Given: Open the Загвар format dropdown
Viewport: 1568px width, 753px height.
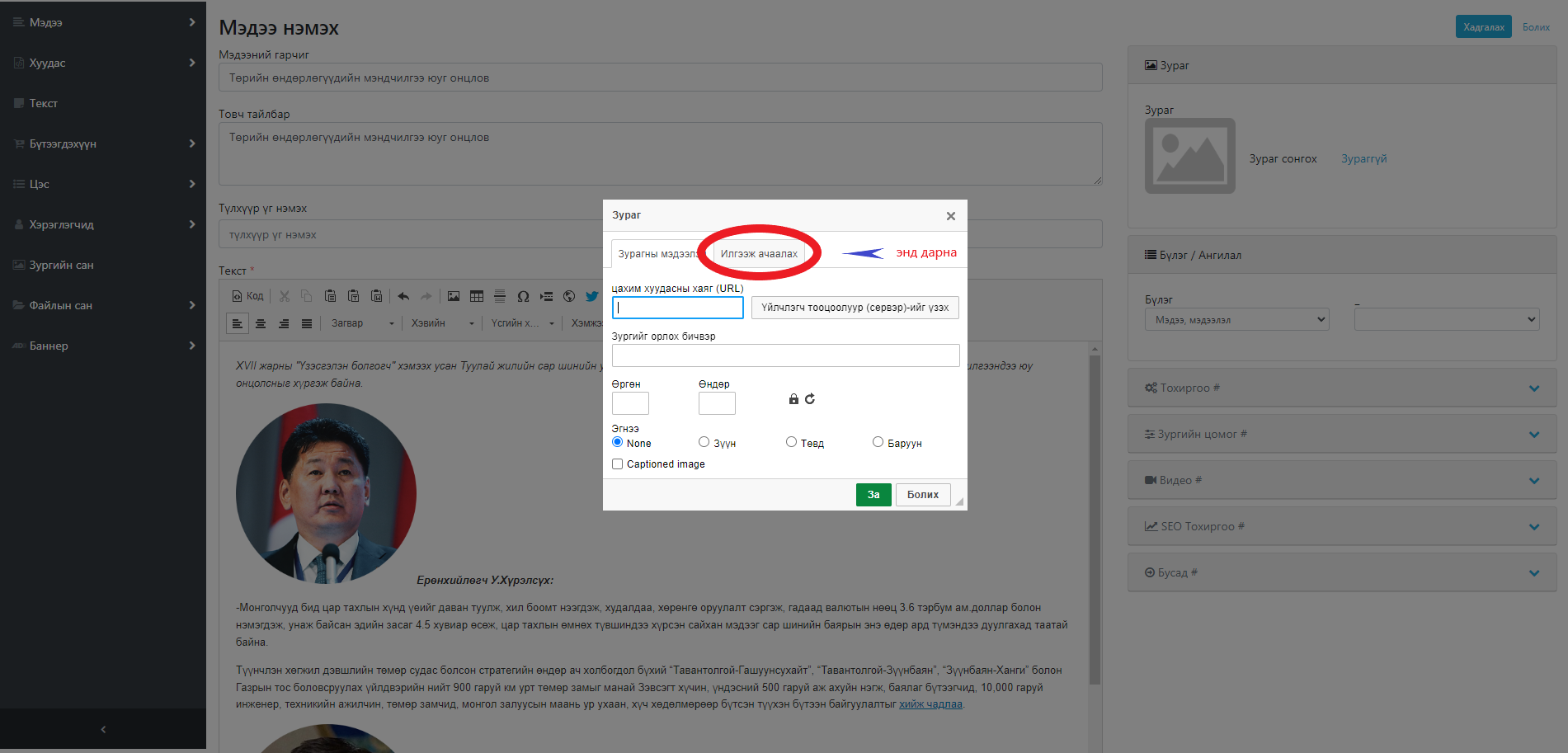Looking at the screenshot, I should tap(362, 323).
